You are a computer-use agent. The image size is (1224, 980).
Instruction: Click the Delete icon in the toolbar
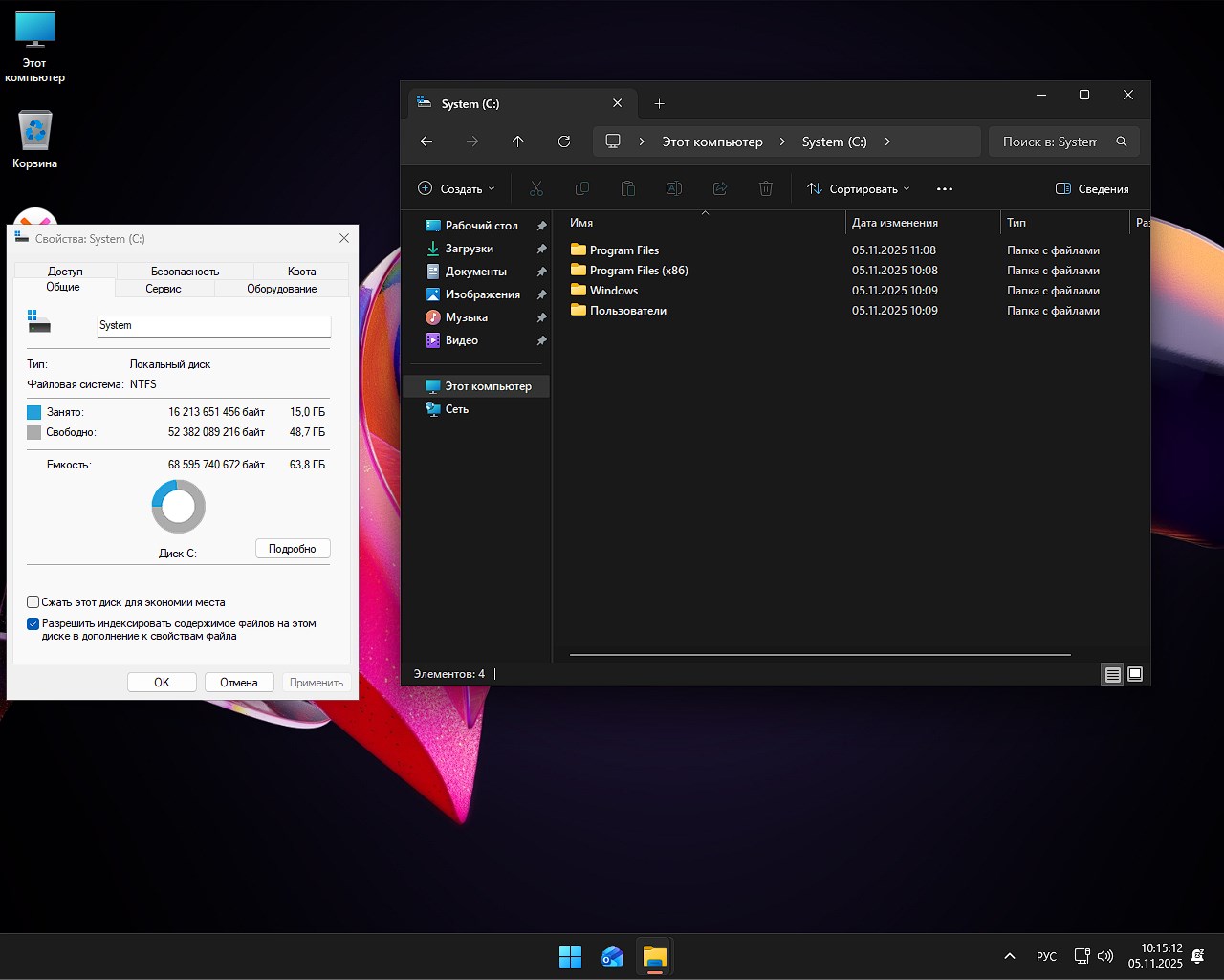tap(766, 188)
